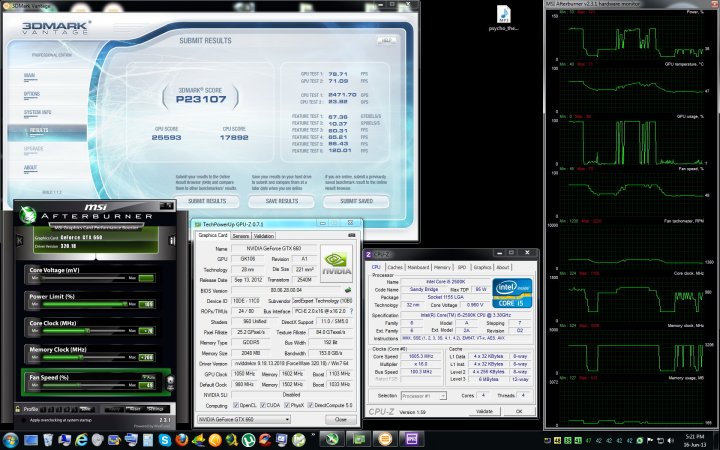The height and width of the screenshot is (450, 720).
Task: Click the purple CPU-Z taskbar button
Action: click(411, 439)
